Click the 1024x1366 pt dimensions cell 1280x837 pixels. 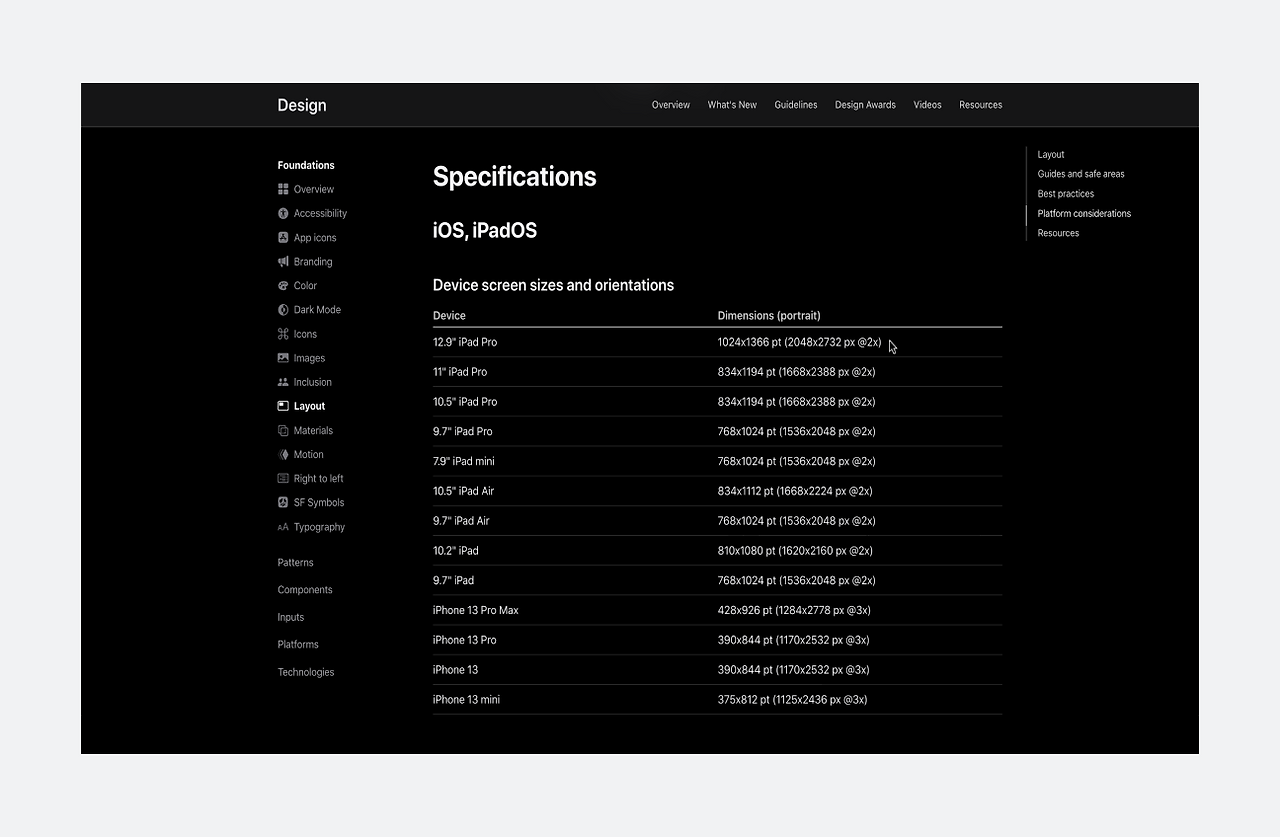(800, 342)
